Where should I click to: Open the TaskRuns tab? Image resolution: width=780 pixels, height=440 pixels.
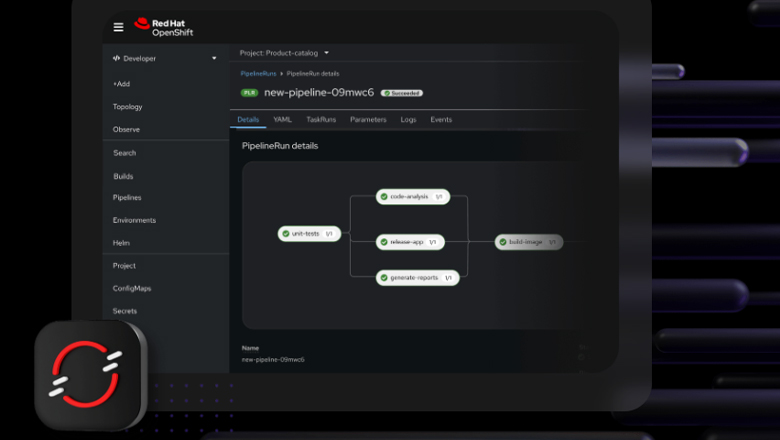tap(320, 120)
